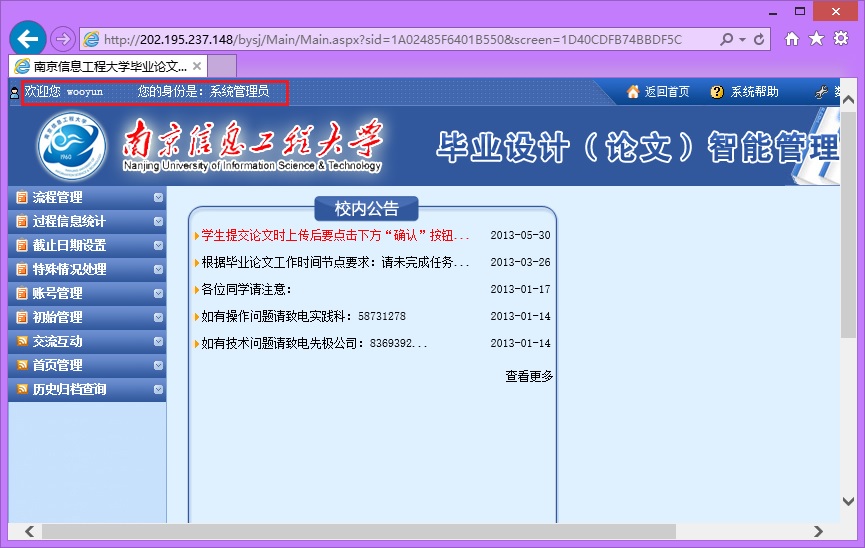Click the 系统管理员 identity text

pos(239,92)
